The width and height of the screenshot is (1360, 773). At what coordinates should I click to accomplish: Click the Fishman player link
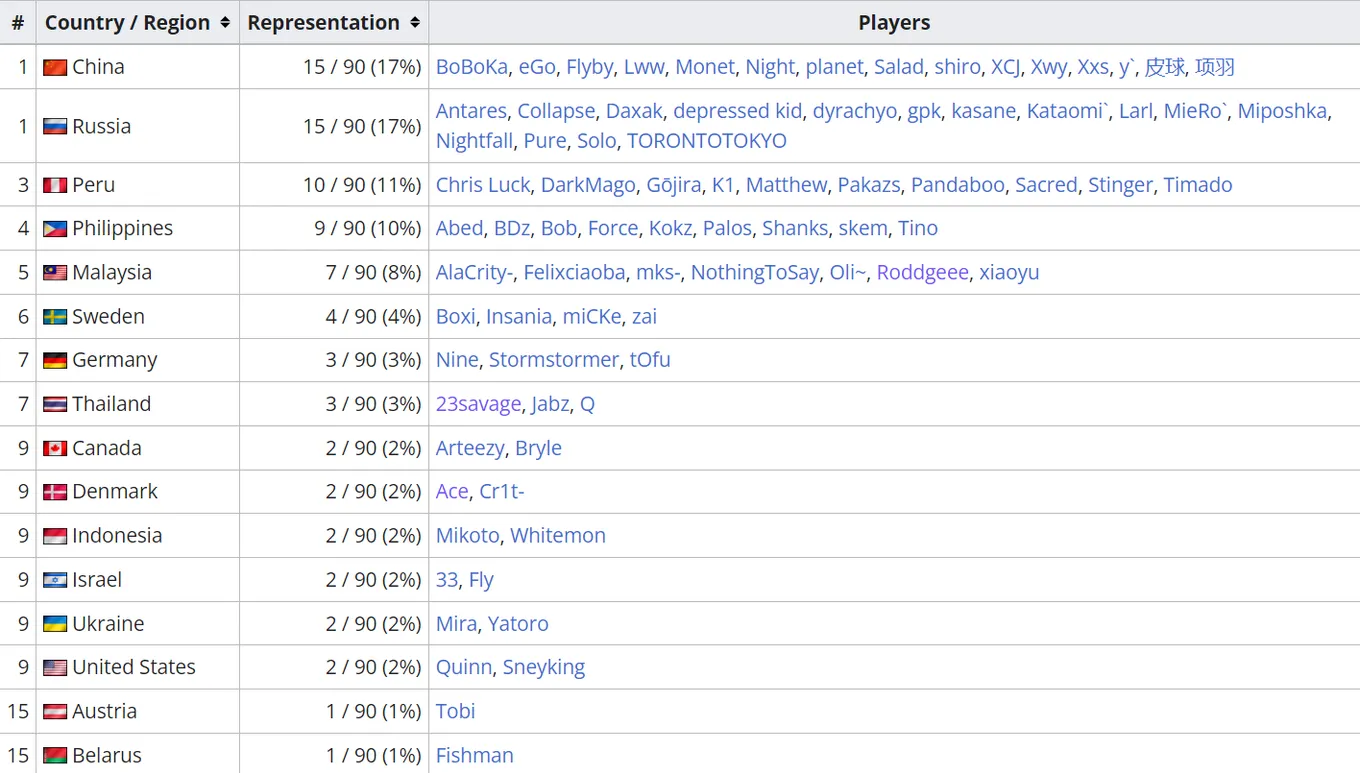(475, 755)
